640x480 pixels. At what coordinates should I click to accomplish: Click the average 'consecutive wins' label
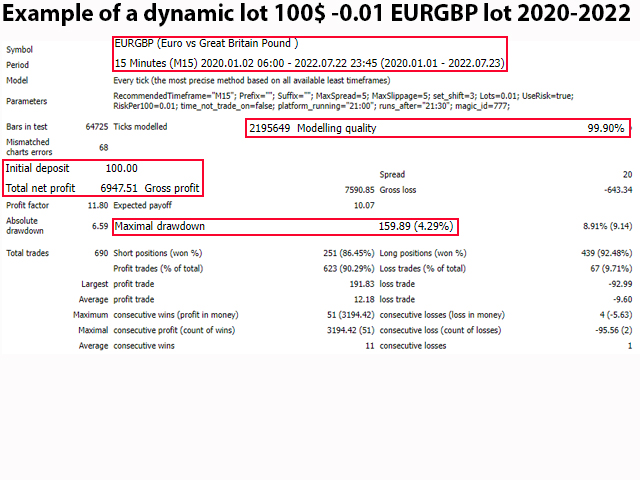(x=144, y=346)
